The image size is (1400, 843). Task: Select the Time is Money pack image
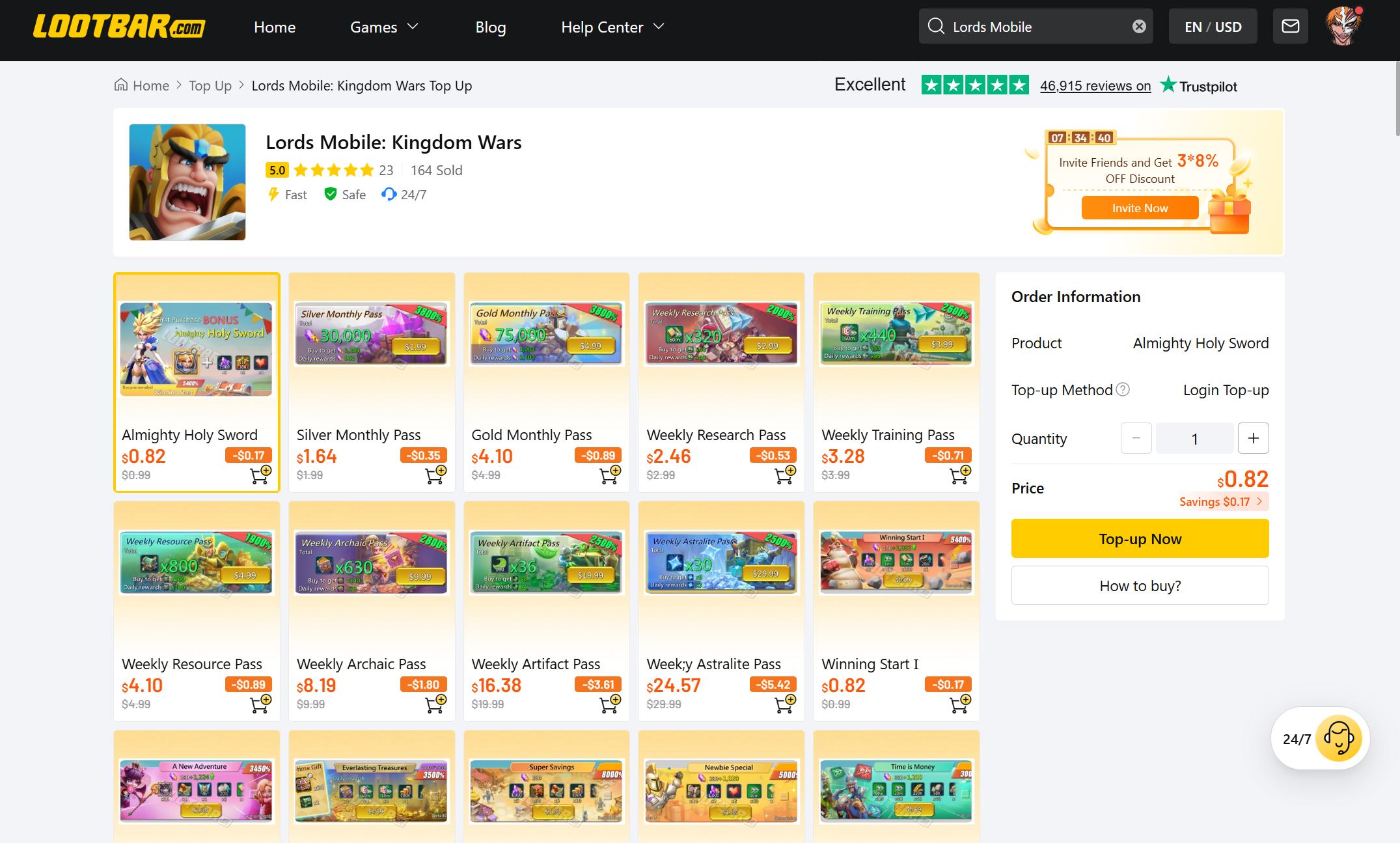897,791
